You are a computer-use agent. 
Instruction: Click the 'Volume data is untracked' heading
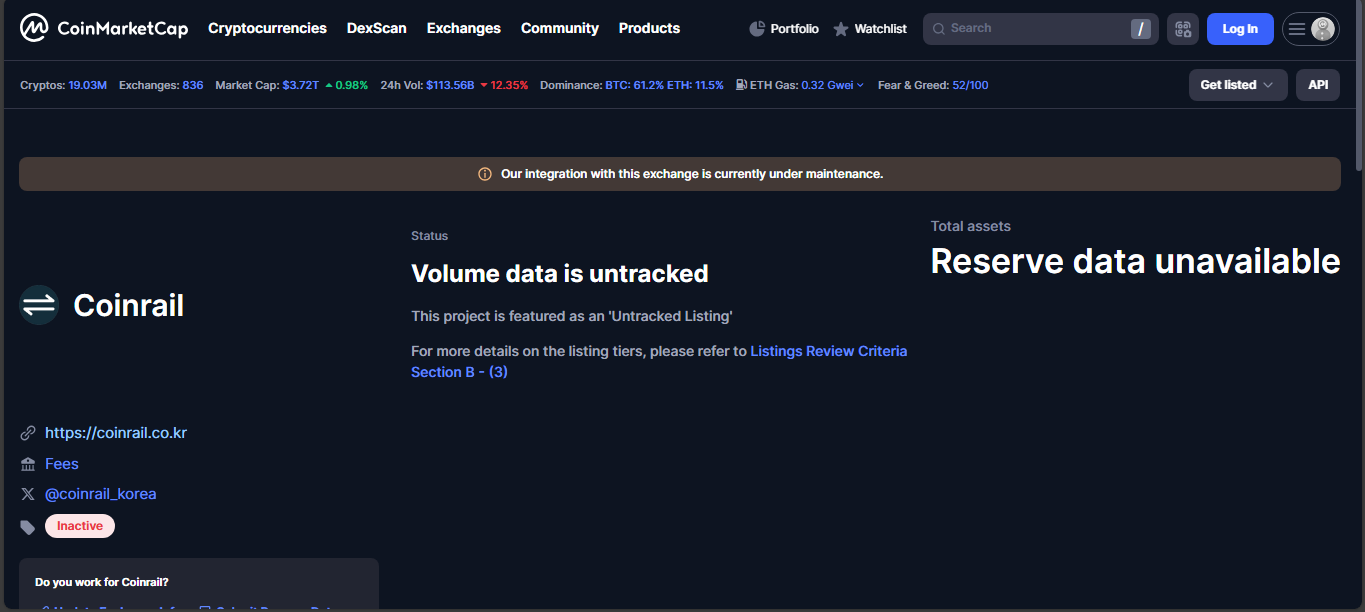pos(560,273)
